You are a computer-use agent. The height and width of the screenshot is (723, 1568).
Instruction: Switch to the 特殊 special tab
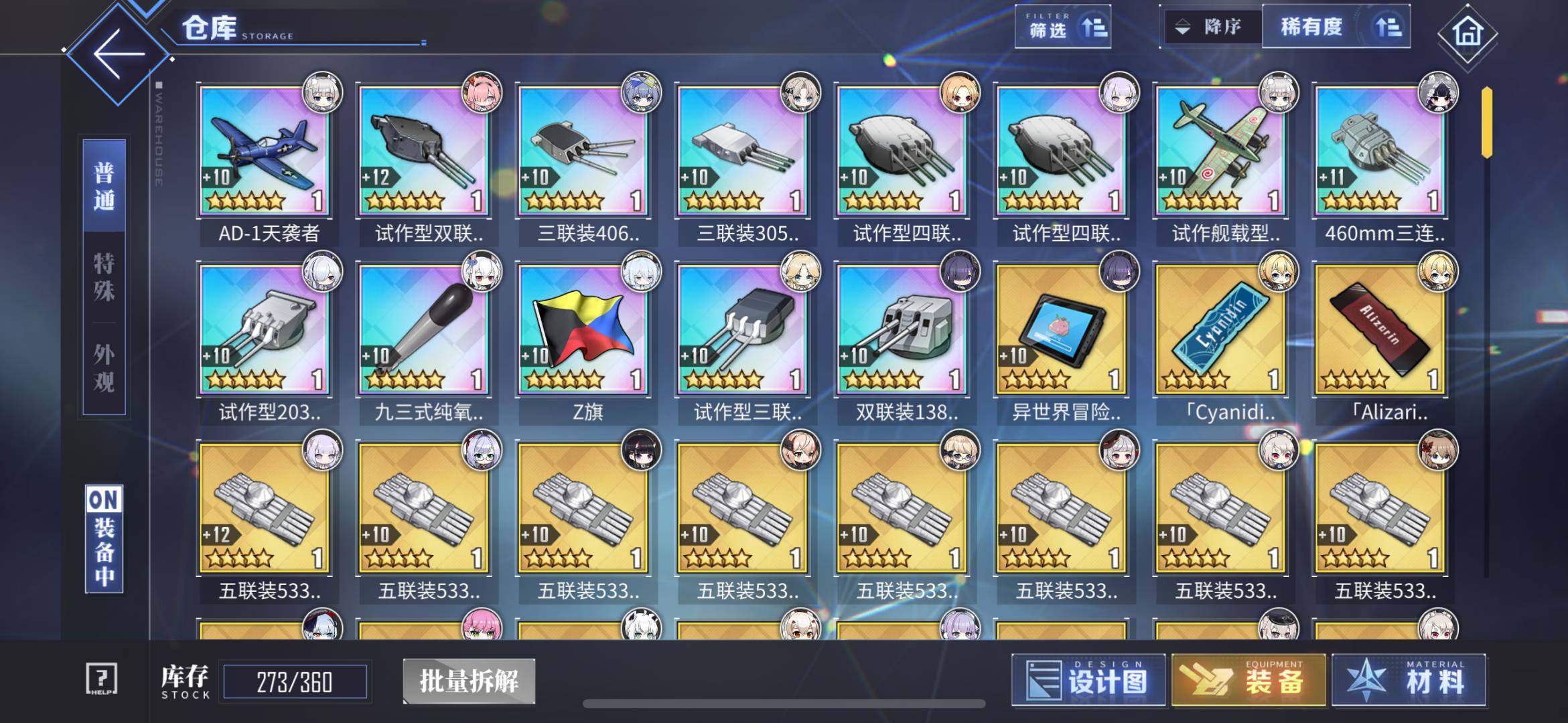coord(104,277)
